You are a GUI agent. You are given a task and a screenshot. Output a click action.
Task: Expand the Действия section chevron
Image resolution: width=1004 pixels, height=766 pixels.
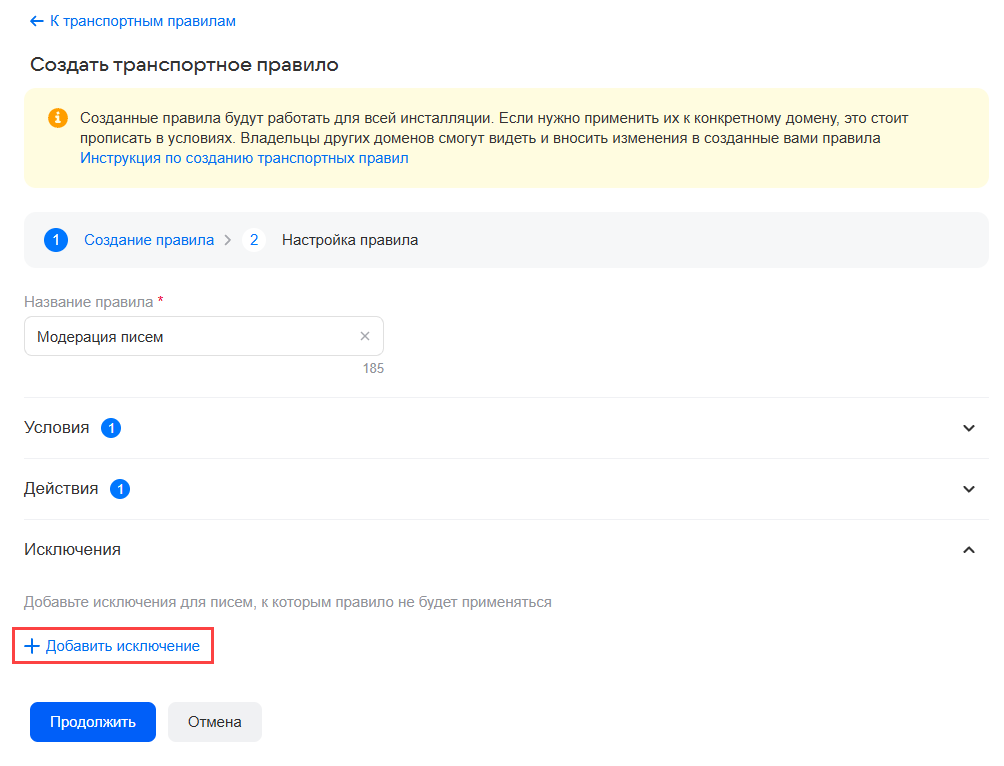[x=968, y=489]
